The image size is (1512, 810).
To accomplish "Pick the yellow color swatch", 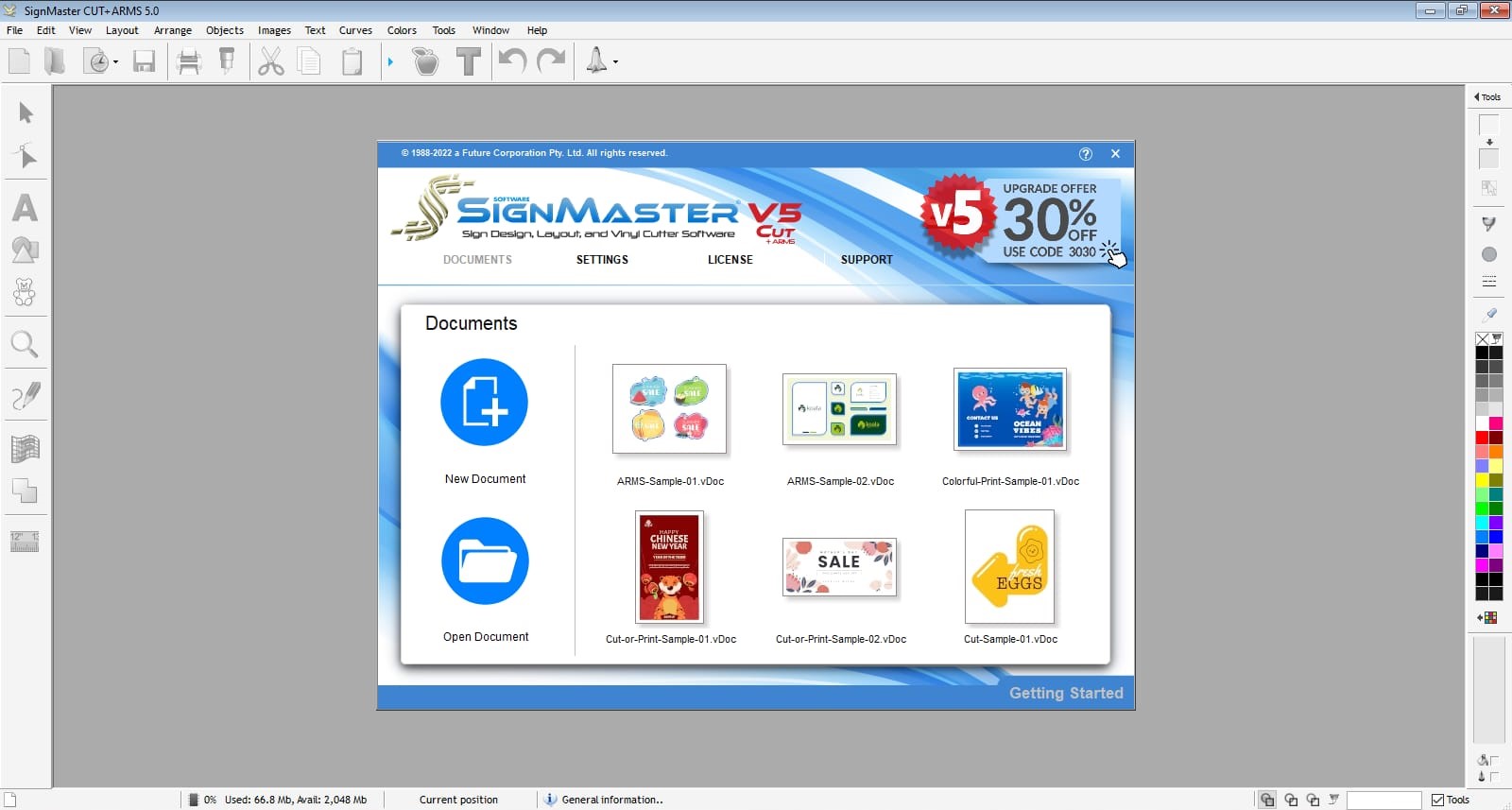I will pyautogui.click(x=1482, y=480).
